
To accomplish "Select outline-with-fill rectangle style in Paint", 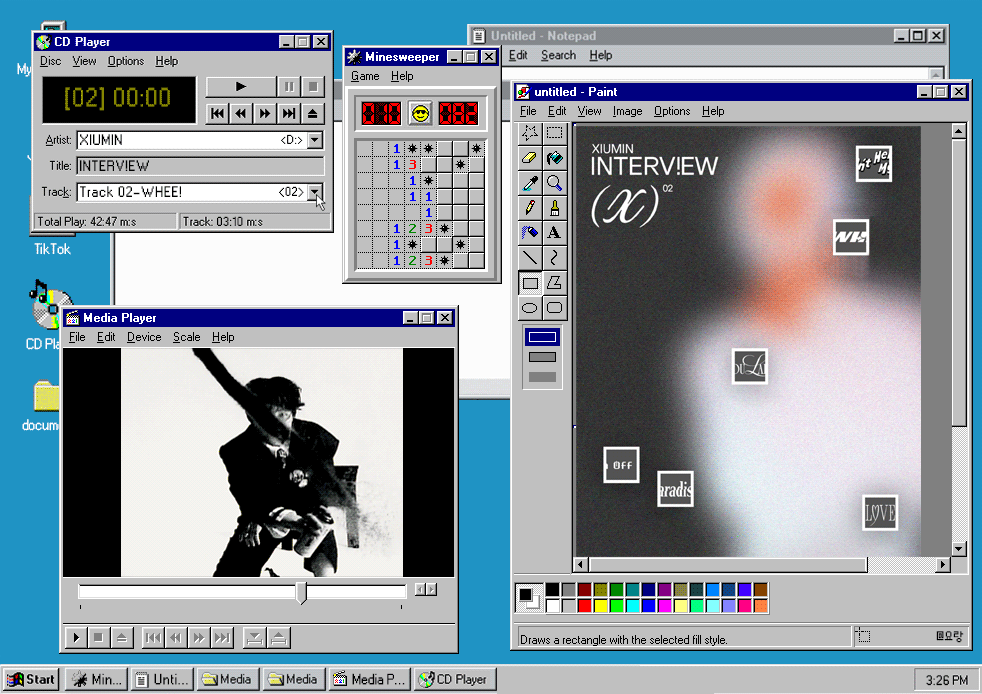I will (542, 357).
